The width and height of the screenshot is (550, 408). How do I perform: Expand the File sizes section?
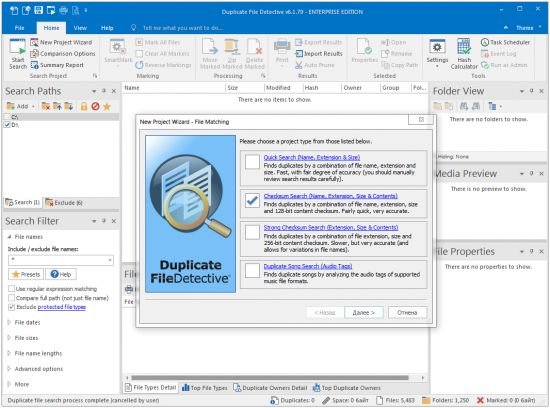(9, 338)
